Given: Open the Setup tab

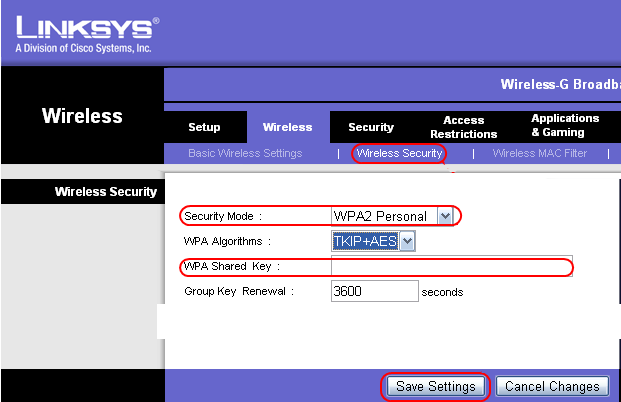Looking at the screenshot, I should [204, 127].
